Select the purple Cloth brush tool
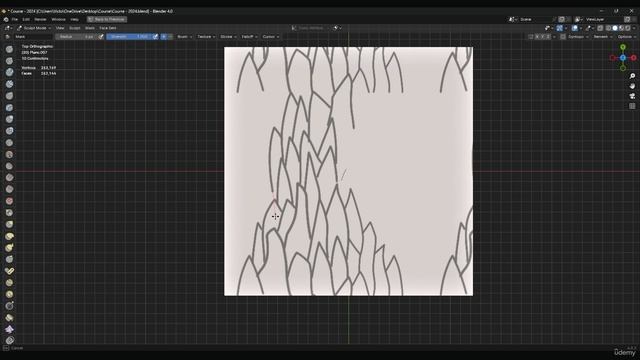This screenshot has height=360, width=640. click(9, 329)
